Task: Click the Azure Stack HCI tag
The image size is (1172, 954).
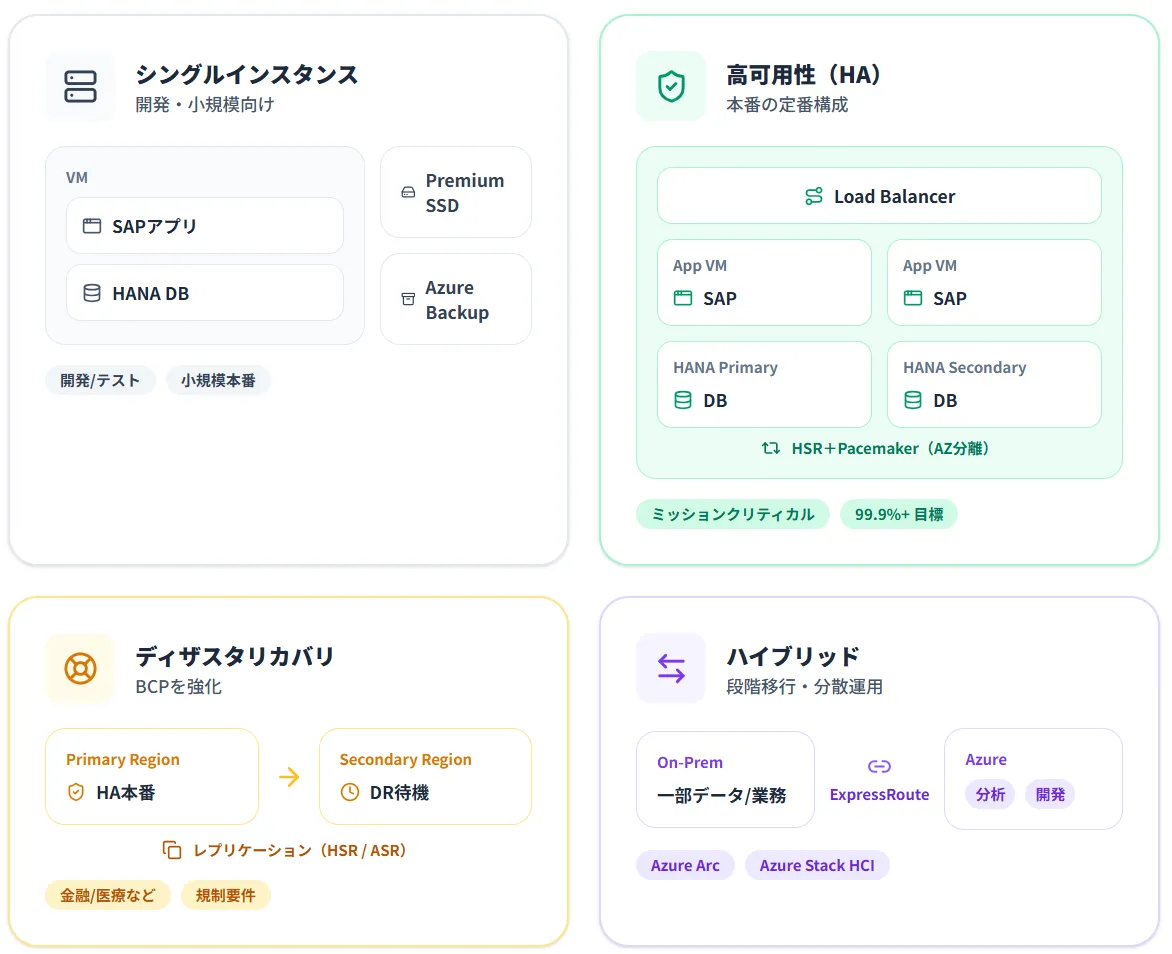Action: point(816,865)
